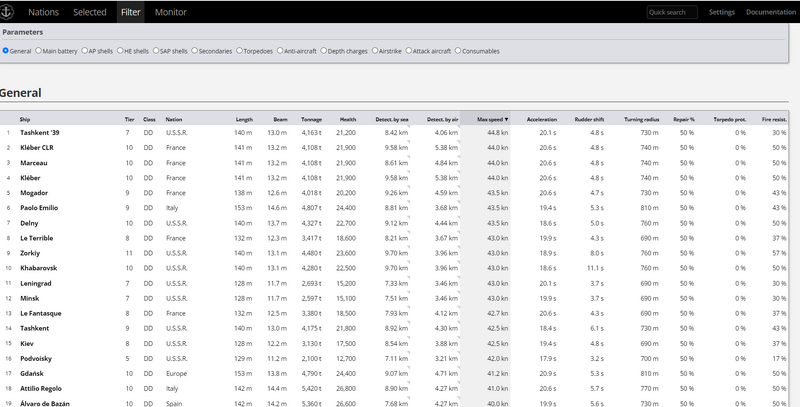
Task: Open the Khabarovsk ship entry
Action: pos(38,268)
